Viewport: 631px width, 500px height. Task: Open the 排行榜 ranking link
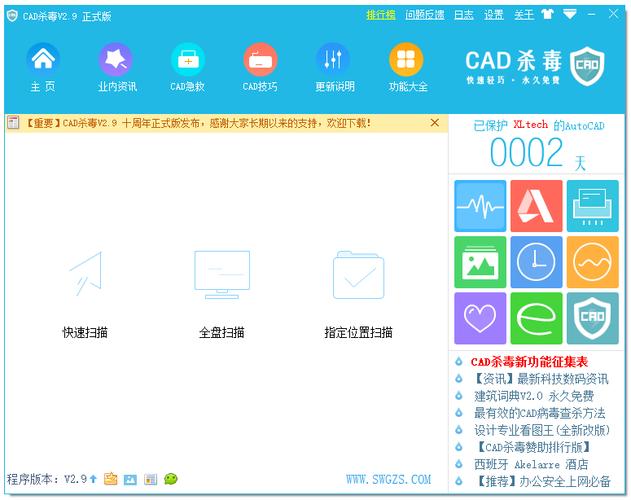pos(380,15)
